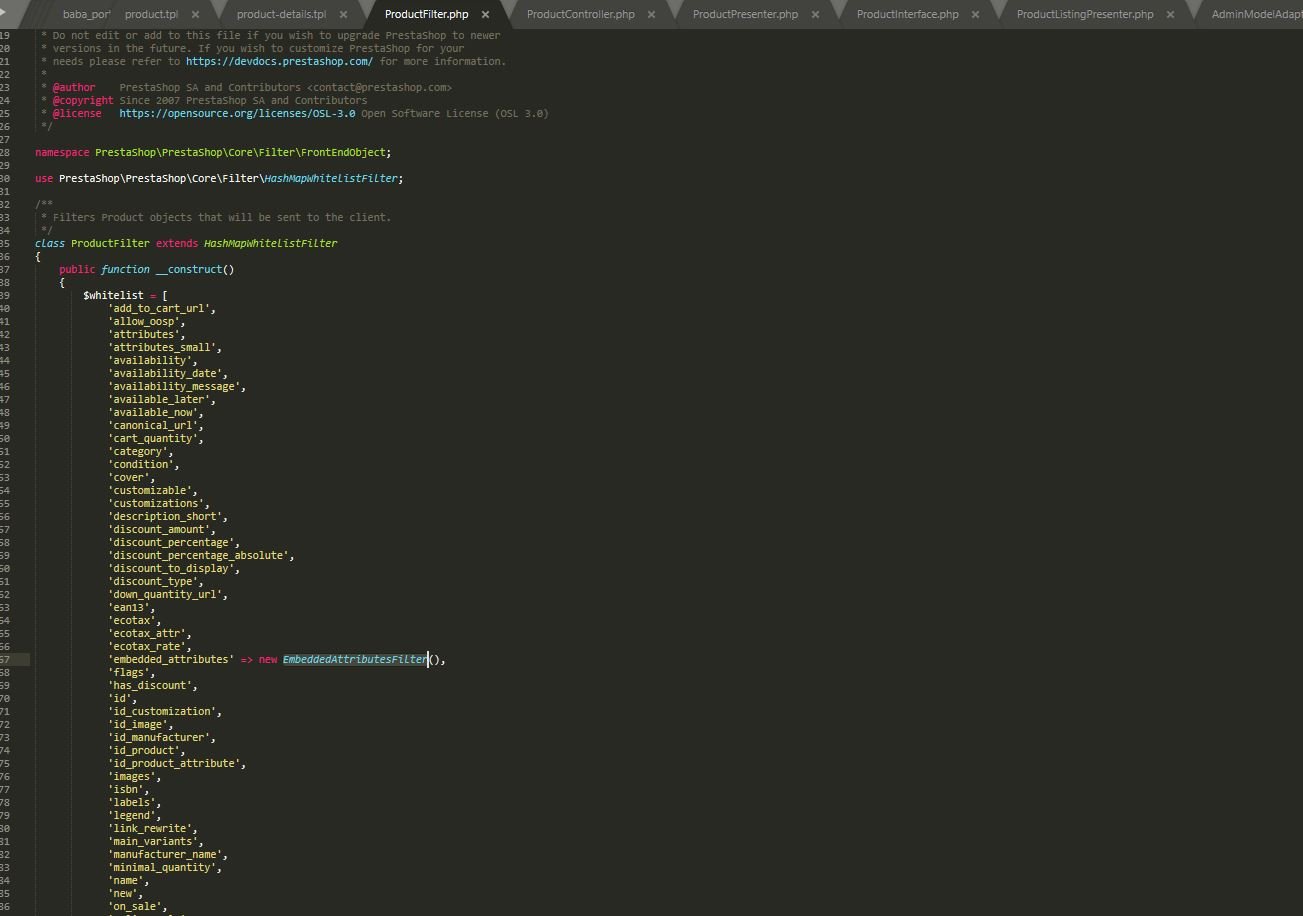The height and width of the screenshot is (916, 1303).
Task: Close the ProductInterface.php tab
Action: (975, 15)
